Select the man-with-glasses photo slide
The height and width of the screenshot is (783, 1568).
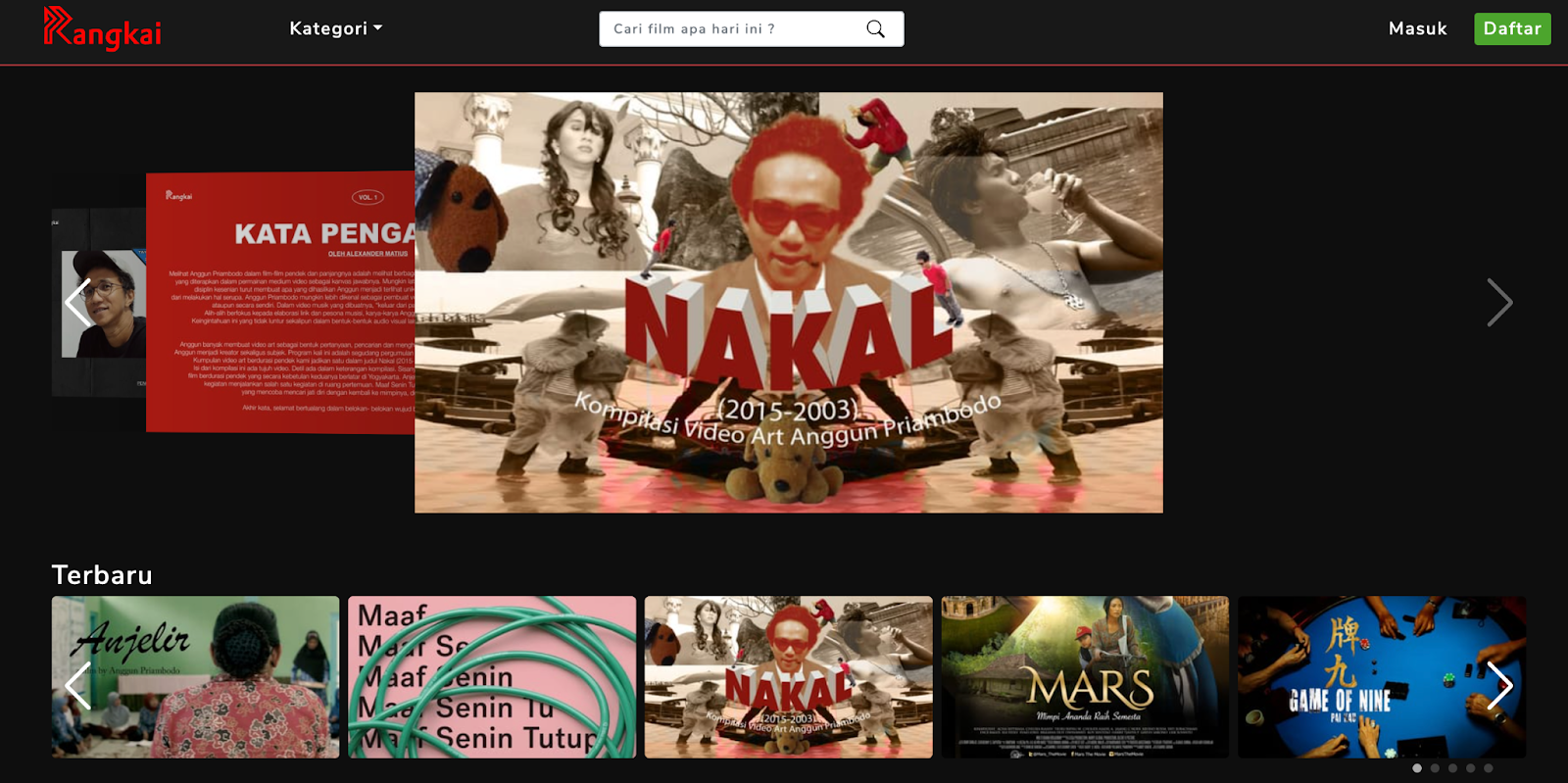(x=99, y=302)
